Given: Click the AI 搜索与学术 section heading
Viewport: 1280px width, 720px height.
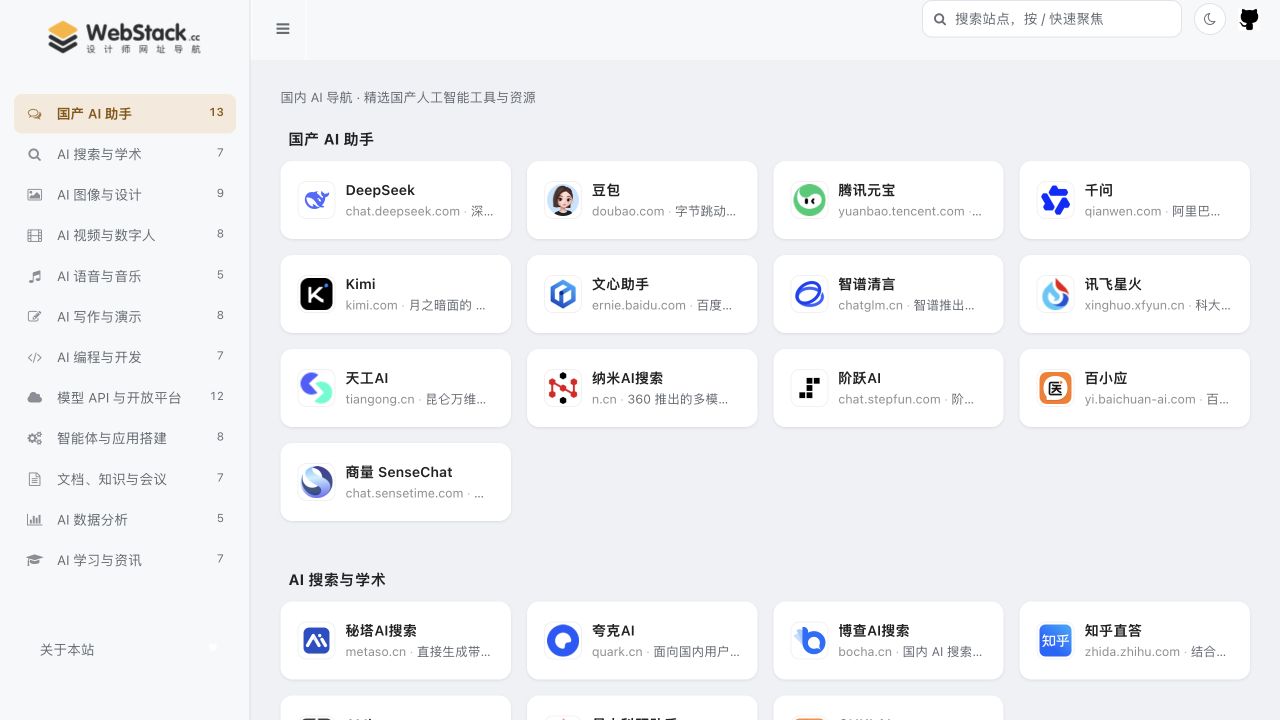Looking at the screenshot, I should point(337,580).
